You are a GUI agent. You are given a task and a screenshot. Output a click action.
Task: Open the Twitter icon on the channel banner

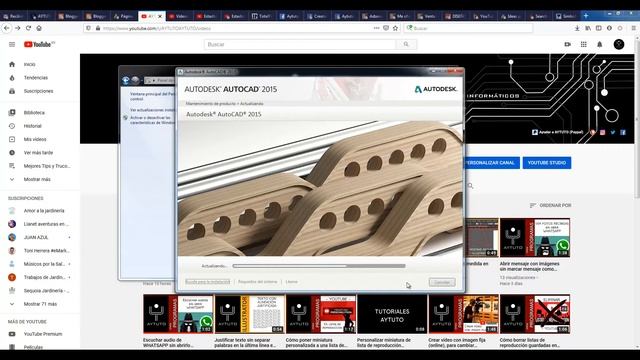(x=613, y=132)
